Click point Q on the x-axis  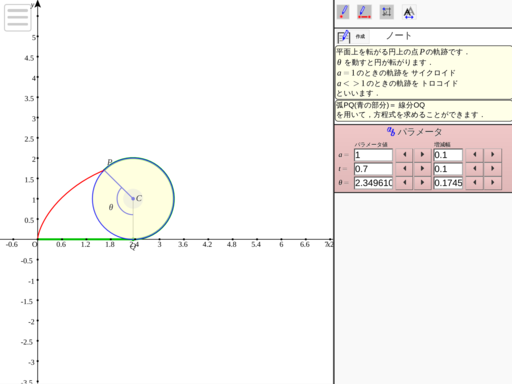133,239
